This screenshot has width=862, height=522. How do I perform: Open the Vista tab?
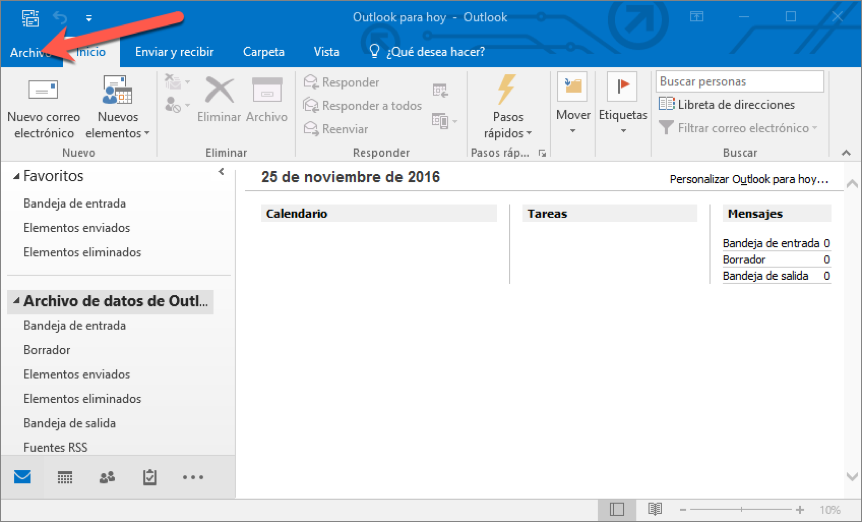point(327,52)
